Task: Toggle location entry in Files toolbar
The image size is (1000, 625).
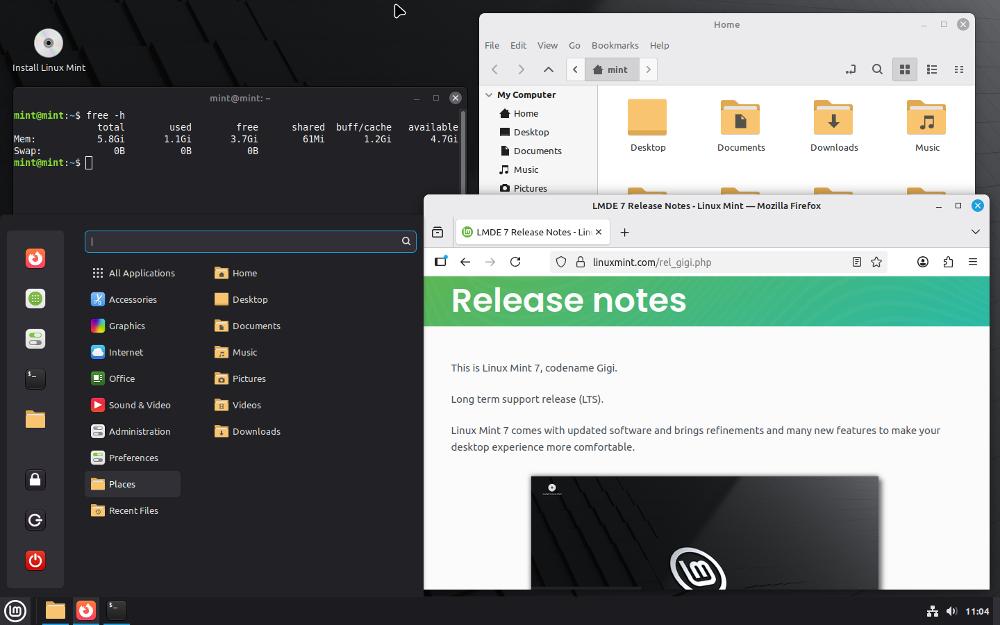Action: click(851, 70)
